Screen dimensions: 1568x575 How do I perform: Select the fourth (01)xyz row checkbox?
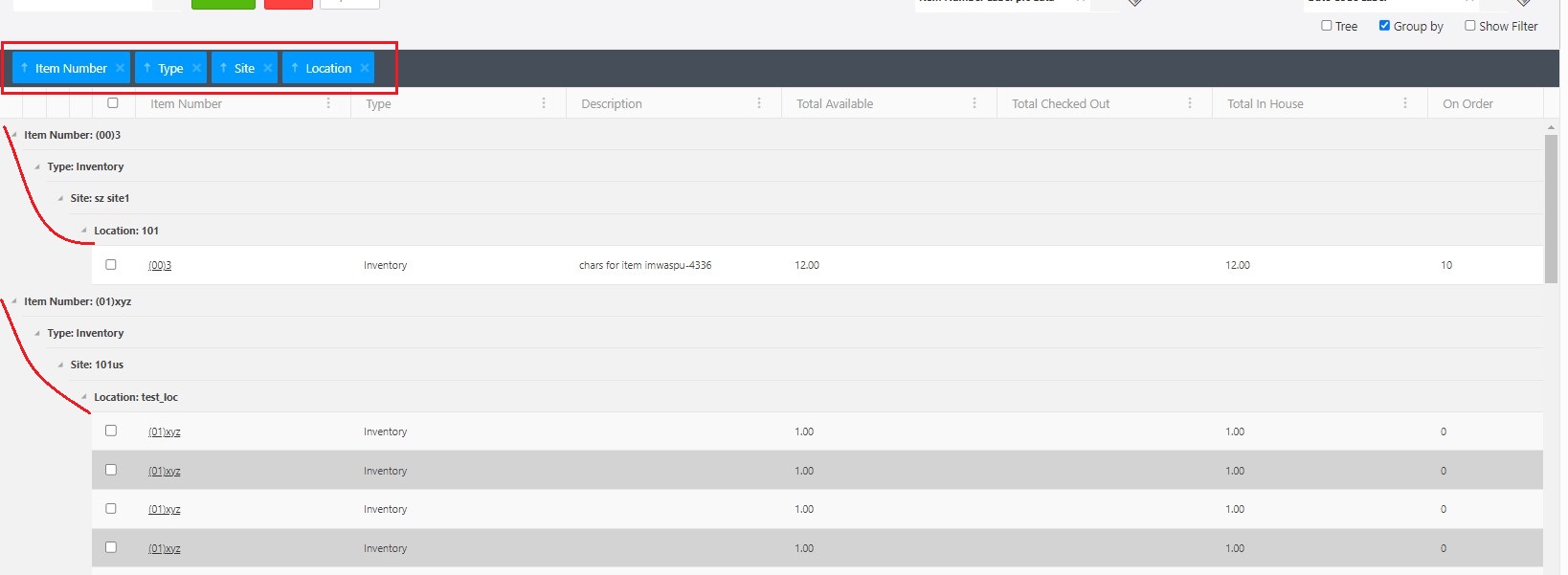click(x=111, y=547)
